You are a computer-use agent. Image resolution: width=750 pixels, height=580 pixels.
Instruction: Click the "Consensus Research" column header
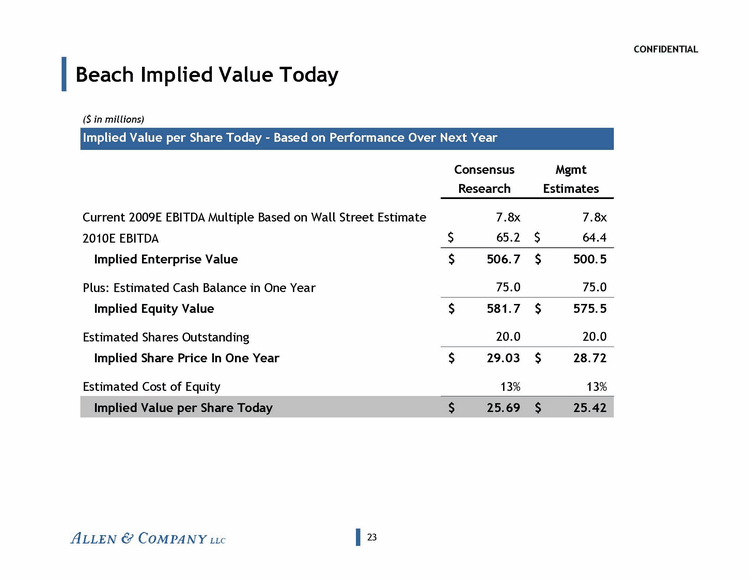pyautogui.click(x=484, y=179)
